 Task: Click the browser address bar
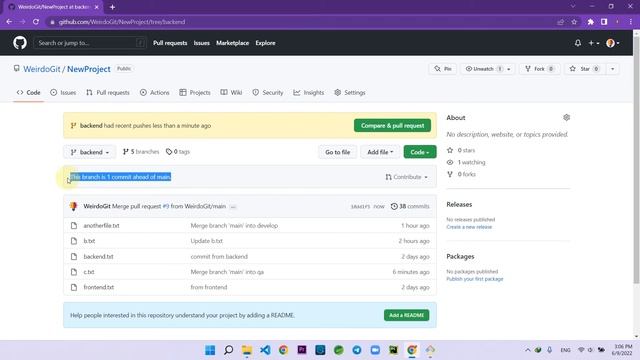click(302, 22)
